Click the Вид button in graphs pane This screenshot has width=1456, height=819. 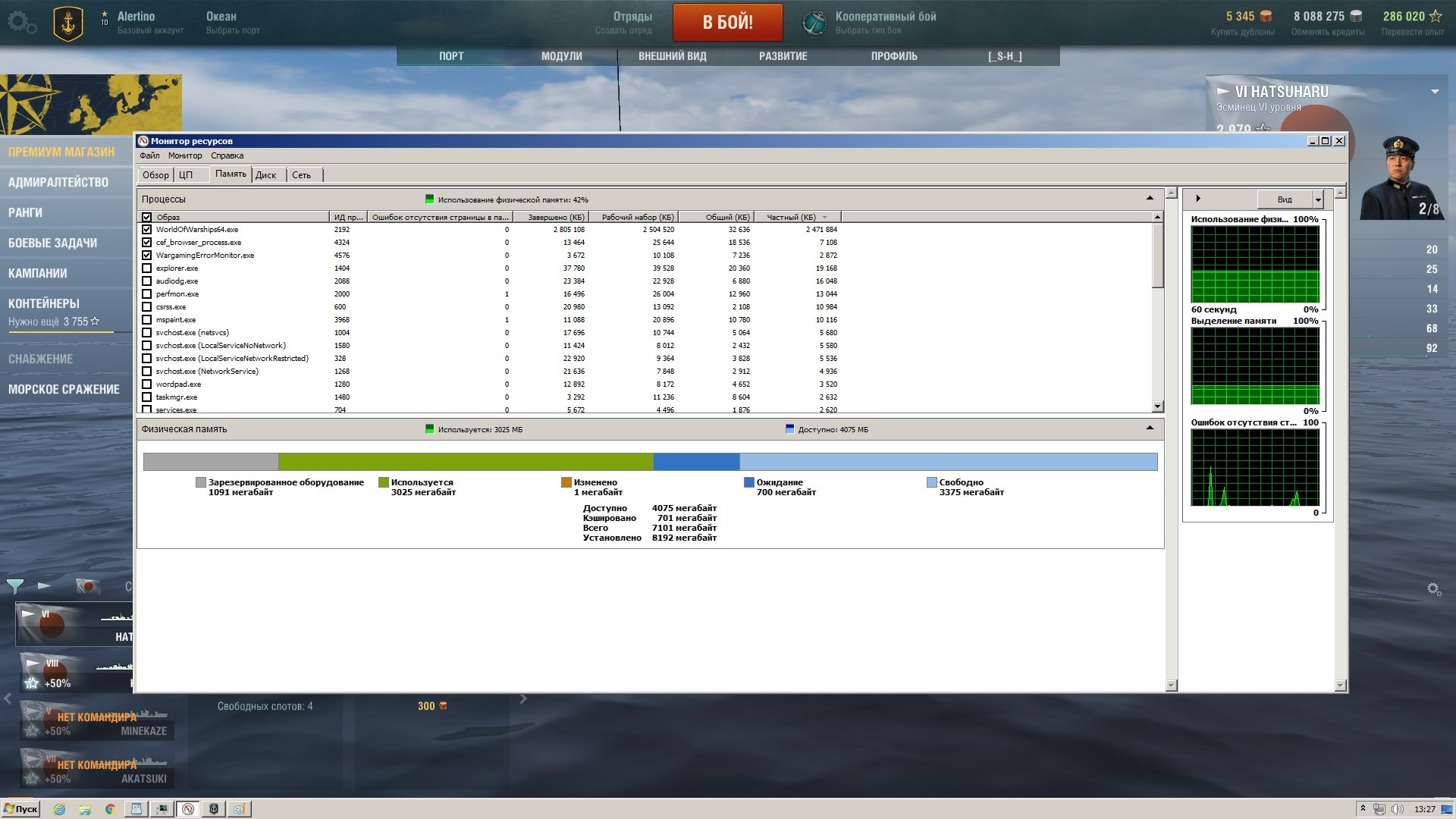[1285, 199]
